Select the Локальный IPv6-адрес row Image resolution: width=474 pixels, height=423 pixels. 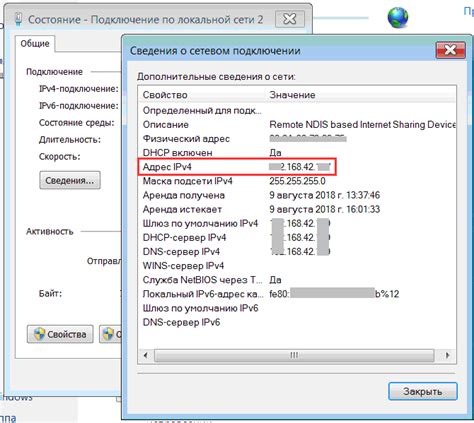click(297, 294)
